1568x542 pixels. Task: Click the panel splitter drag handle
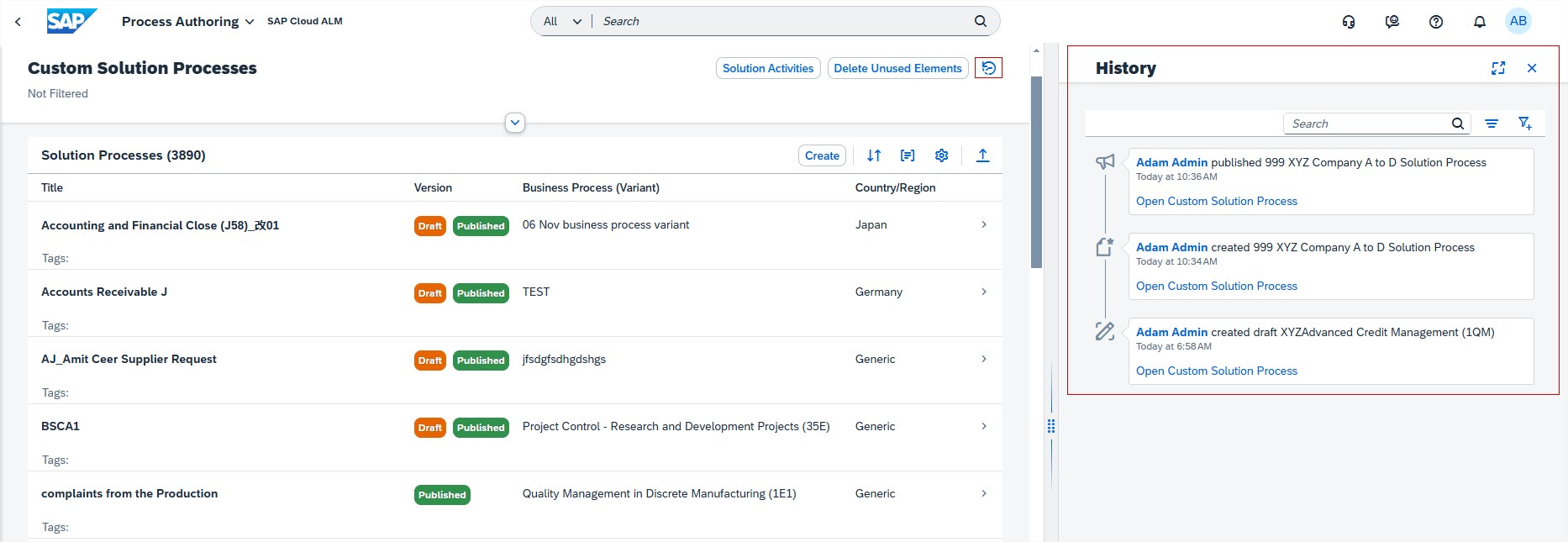1050,426
